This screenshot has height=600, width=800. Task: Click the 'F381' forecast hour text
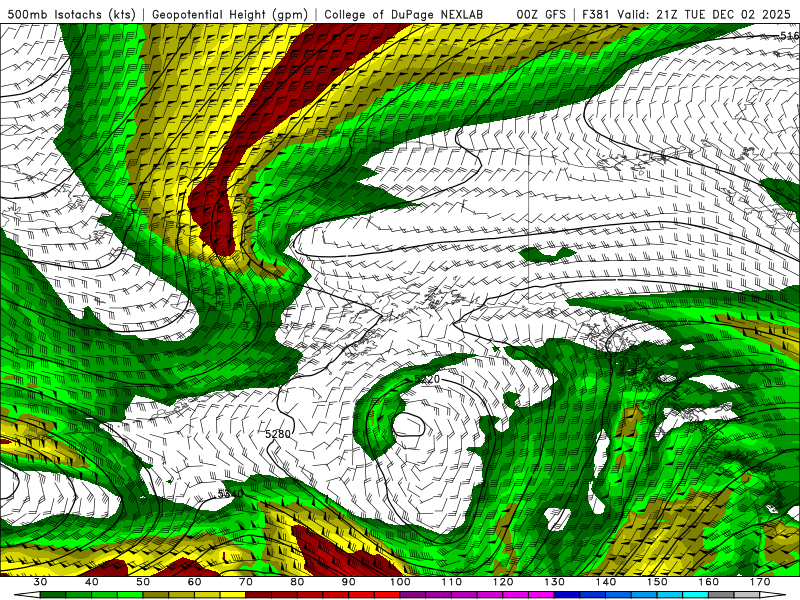point(596,15)
